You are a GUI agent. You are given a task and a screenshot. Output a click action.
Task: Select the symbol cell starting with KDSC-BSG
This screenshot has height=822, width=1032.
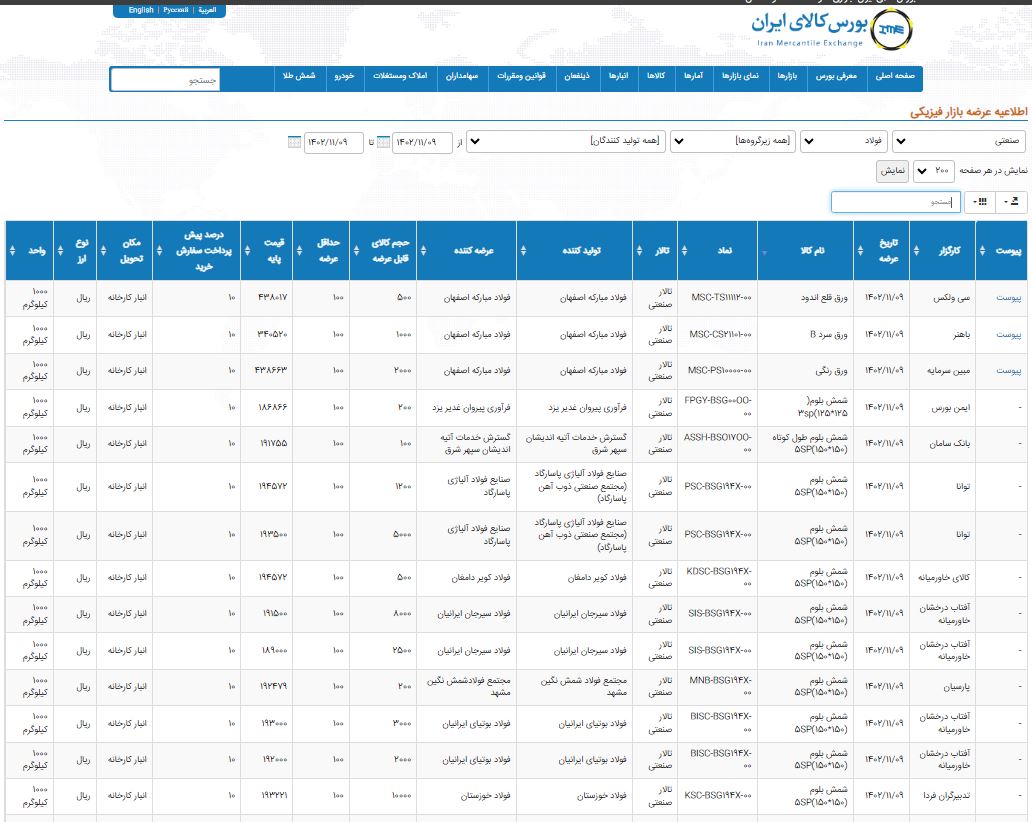pos(718,578)
